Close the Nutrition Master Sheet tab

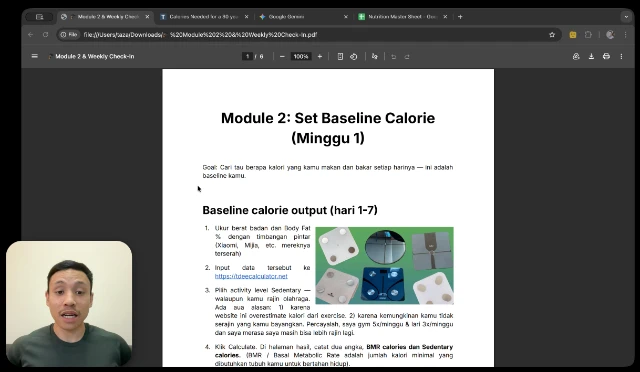coord(445,17)
